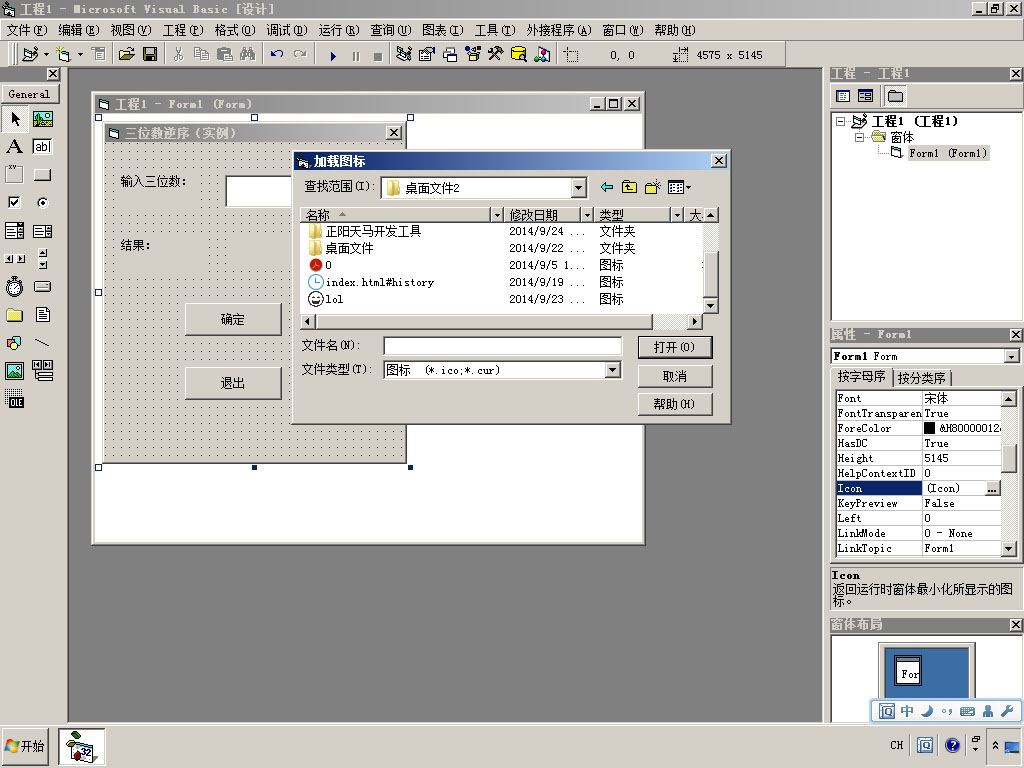Screen dimensions: 1024x768
Task: Click the file list horizontal scrollbar
Action: [x=501, y=321]
